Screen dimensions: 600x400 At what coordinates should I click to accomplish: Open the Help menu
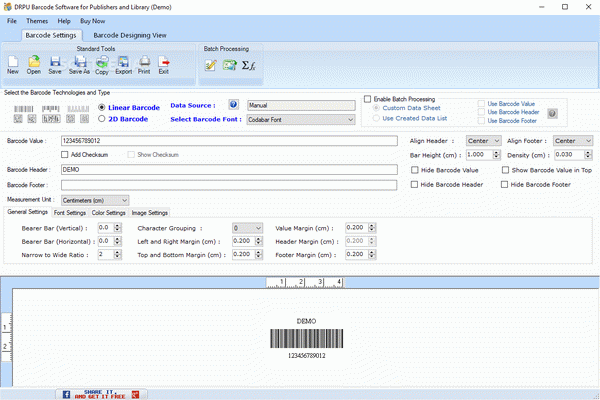(64, 21)
